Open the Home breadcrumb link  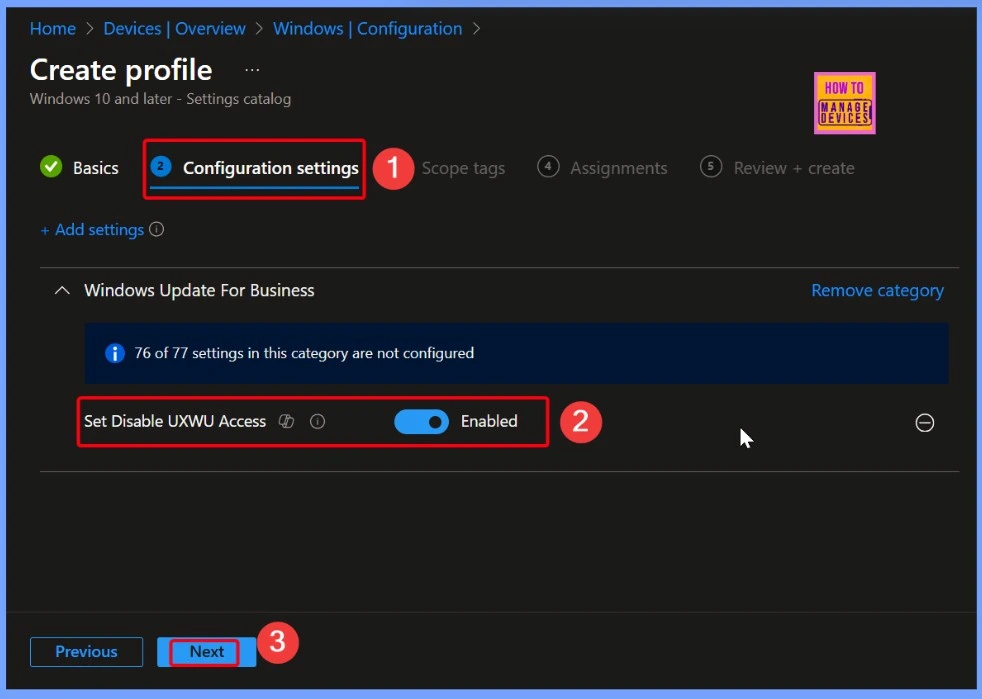click(x=53, y=29)
